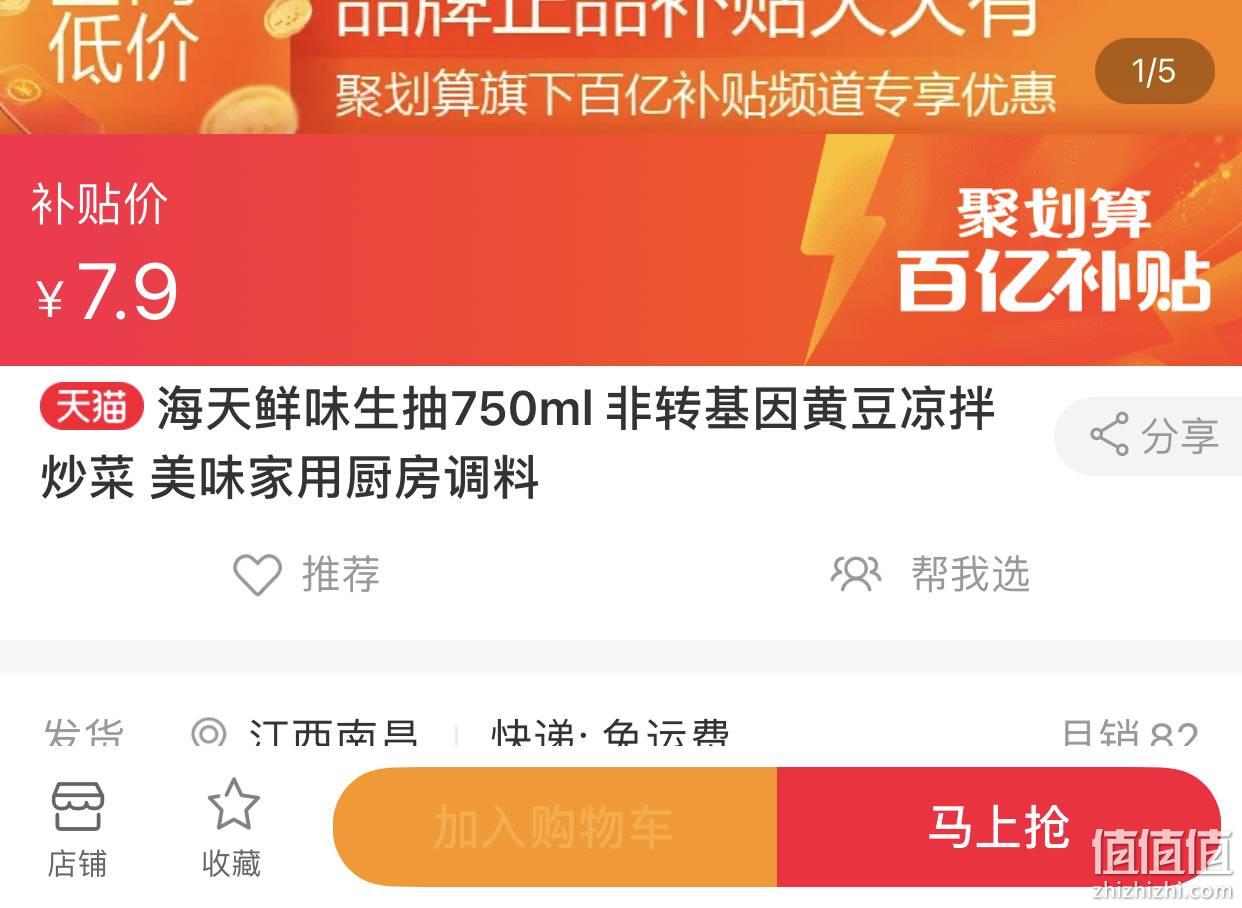Click the ¥7.9 subsidy price
This screenshot has height=908, width=1242.
coord(107,292)
